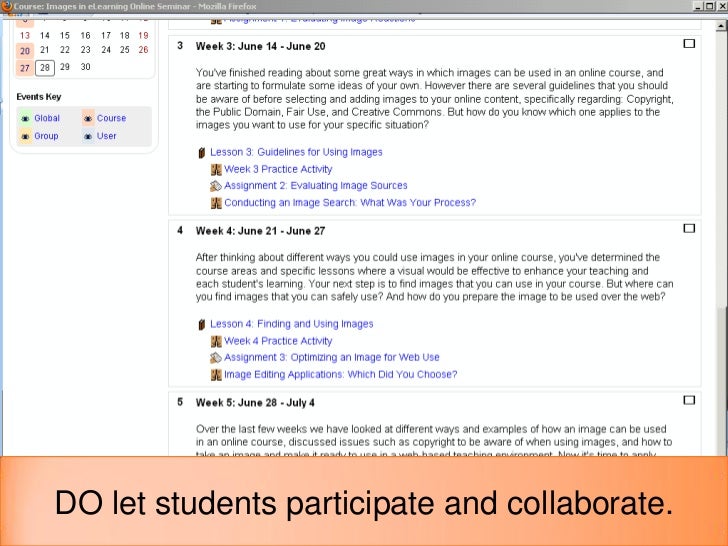Select calendar date 23
This screenshot has width=728, height=546.
pyautogui.click(x=85, y=50)
